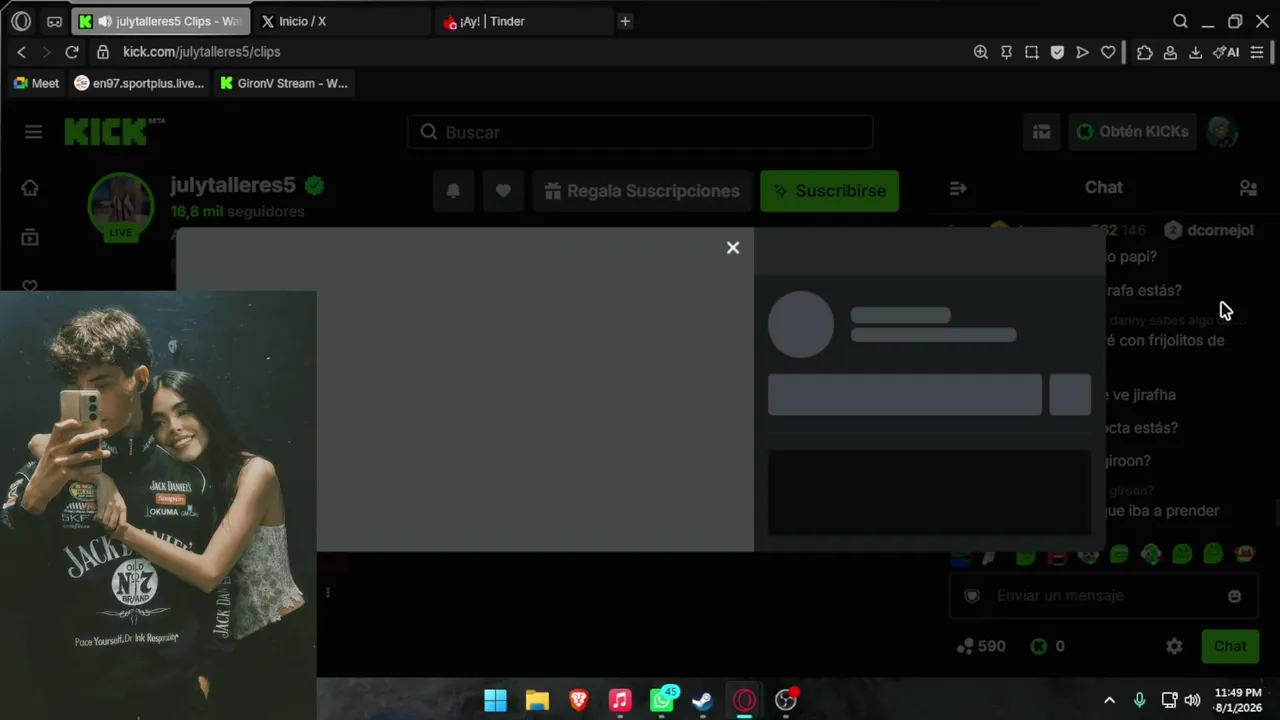Viewport: 1280px width, 720px height.
Task: Click the Obtén KICKs button
Action: (1133, 132)
